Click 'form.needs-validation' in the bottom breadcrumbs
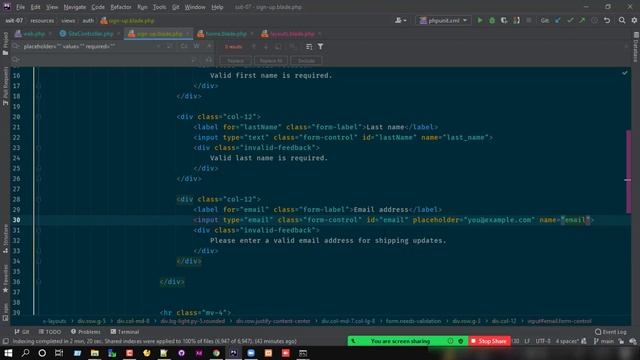This screenshot has width=640, height=360. [x=413, y=321]
